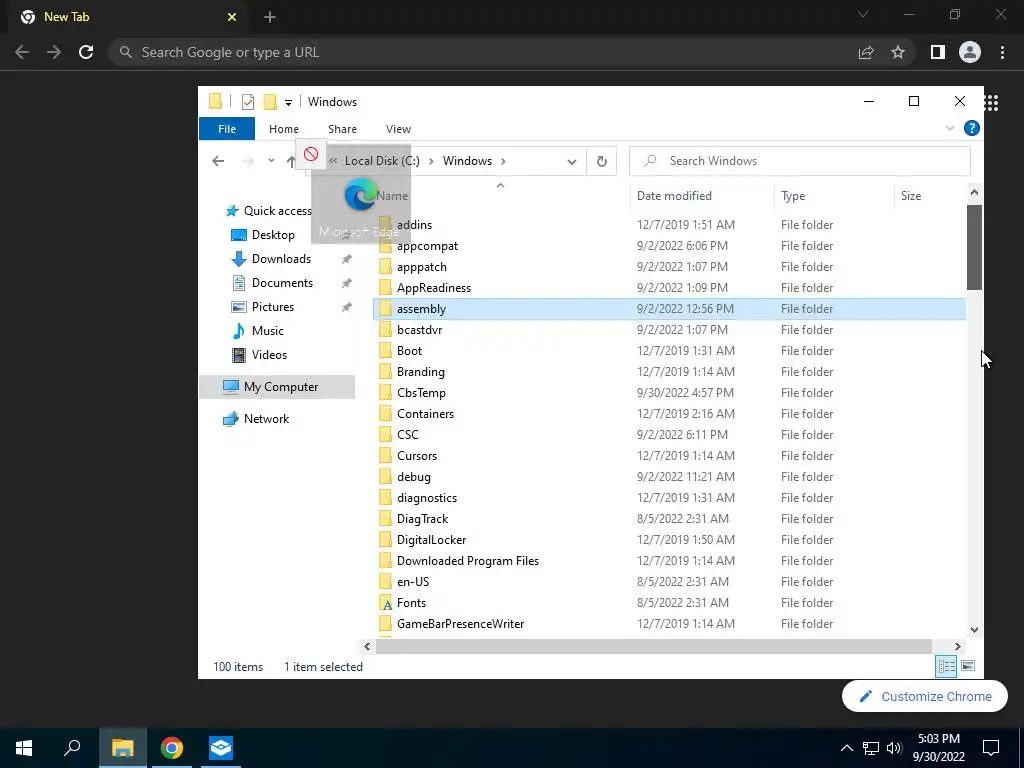This screenshot has width=1024, height=768.
Task: Click the New folder quick access icon
Action: pos(270,102)
